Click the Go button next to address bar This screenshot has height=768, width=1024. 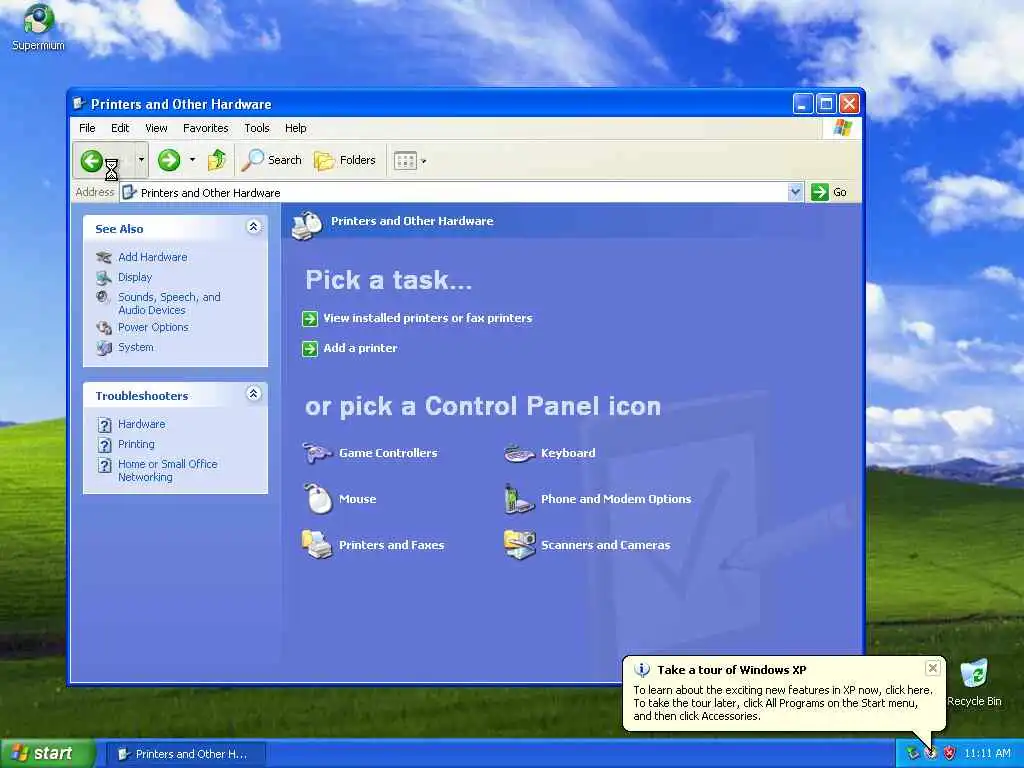[x=829, y=192]
